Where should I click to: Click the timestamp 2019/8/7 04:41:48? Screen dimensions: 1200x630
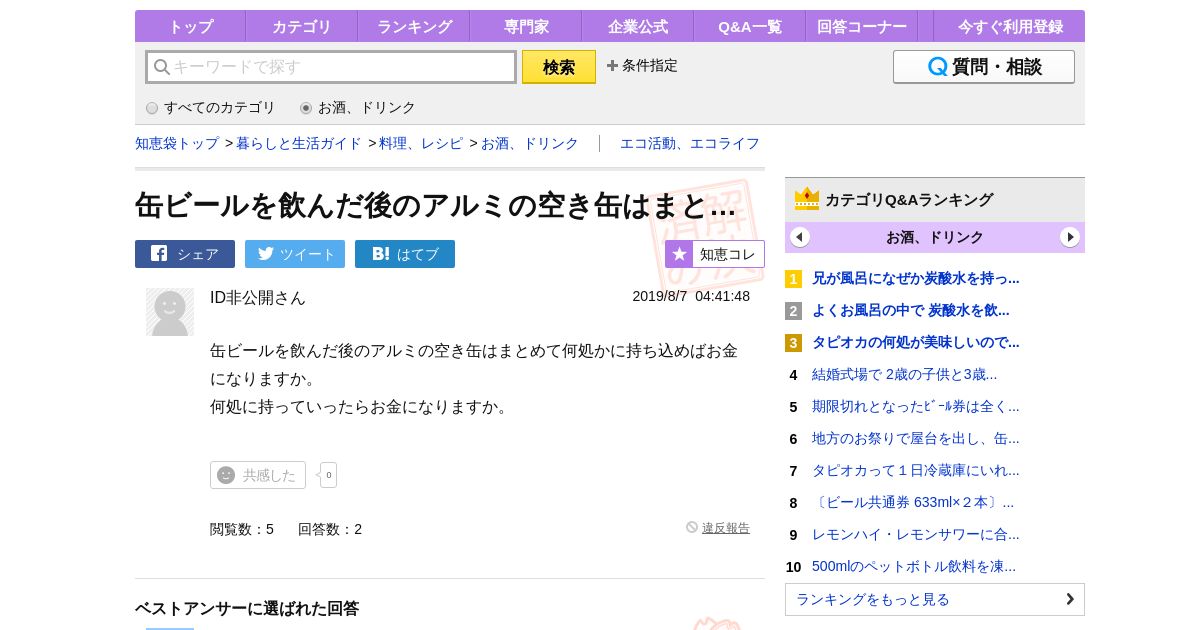tap(691, 296)
